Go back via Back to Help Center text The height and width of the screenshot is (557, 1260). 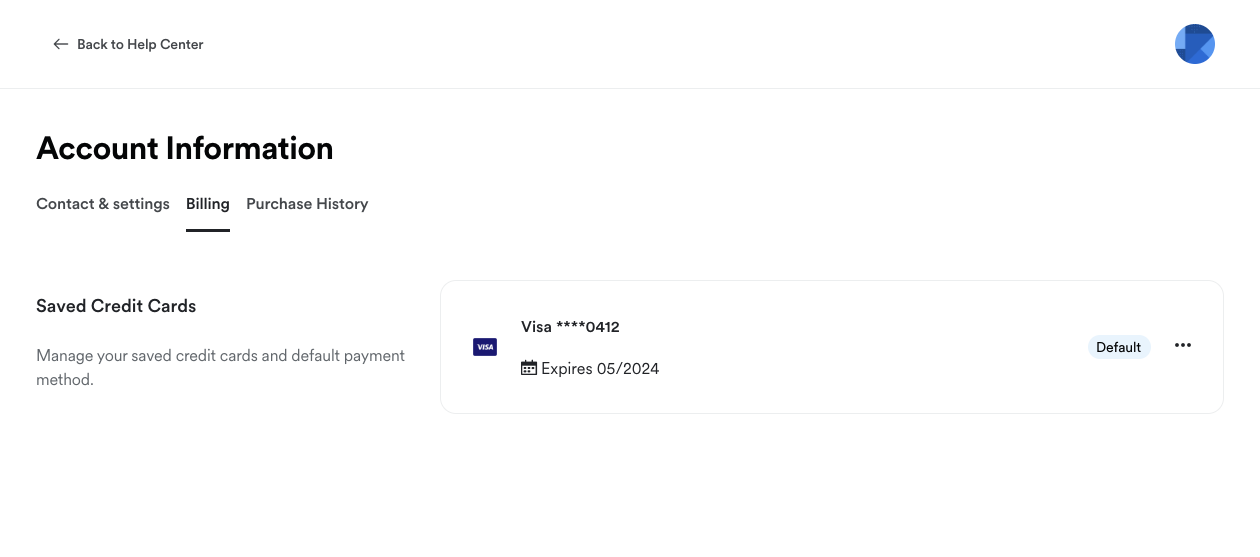click(x=140, y=44)
